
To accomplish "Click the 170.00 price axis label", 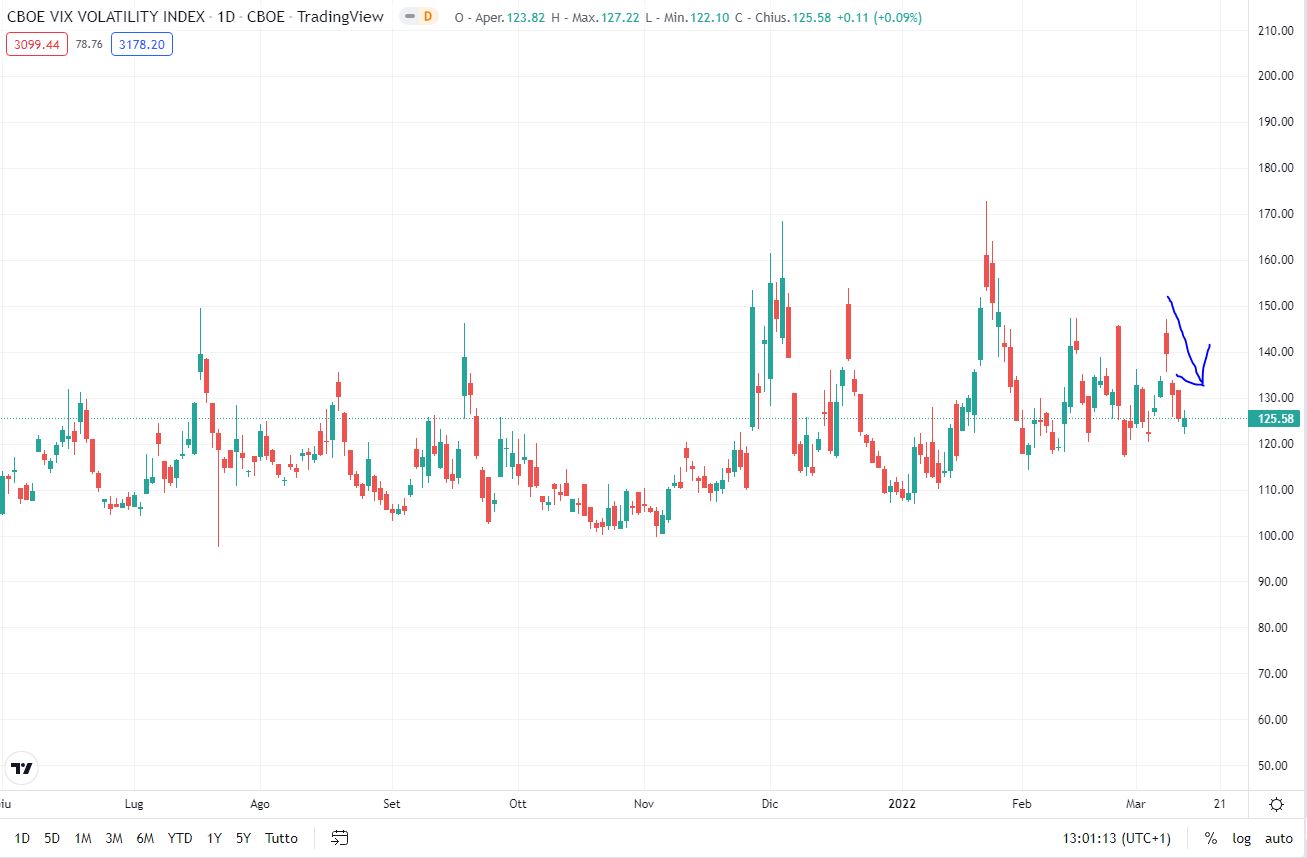I will 1276,214.
